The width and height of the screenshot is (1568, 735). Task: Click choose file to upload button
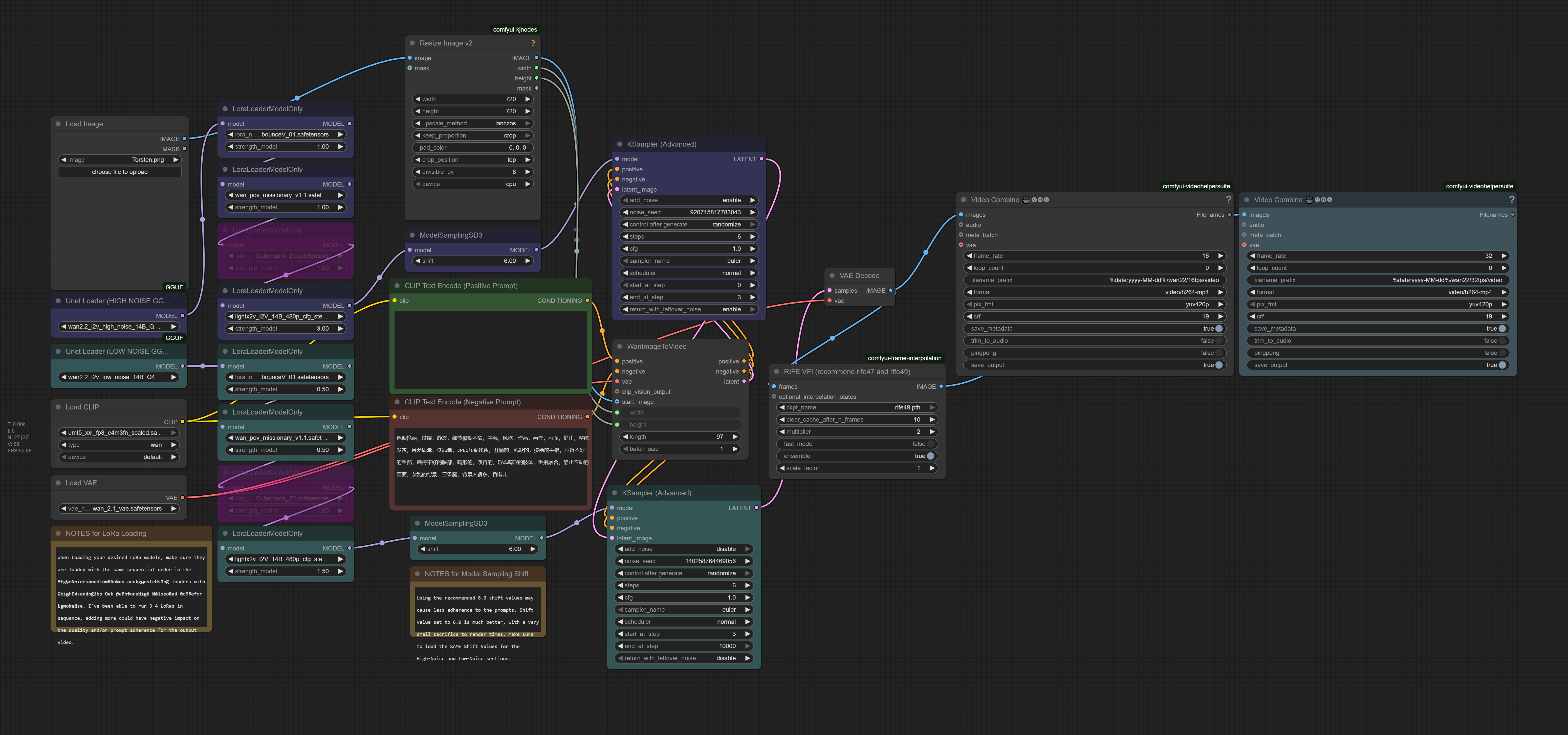120,172
